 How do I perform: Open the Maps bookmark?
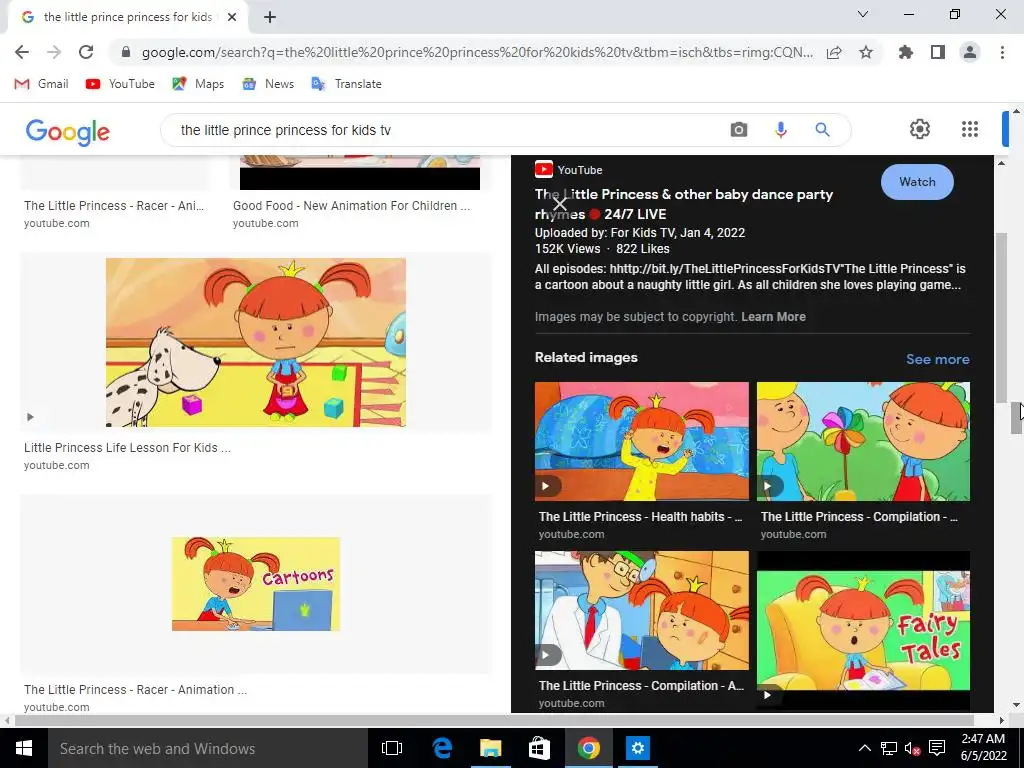click(198, 84)
